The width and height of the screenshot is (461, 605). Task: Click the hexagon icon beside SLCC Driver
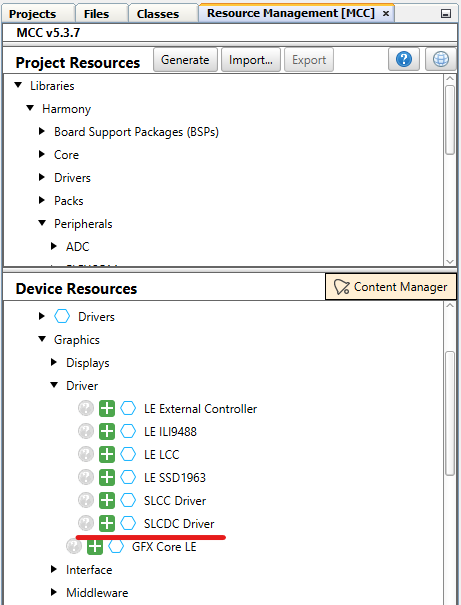(x=128, y=500)
